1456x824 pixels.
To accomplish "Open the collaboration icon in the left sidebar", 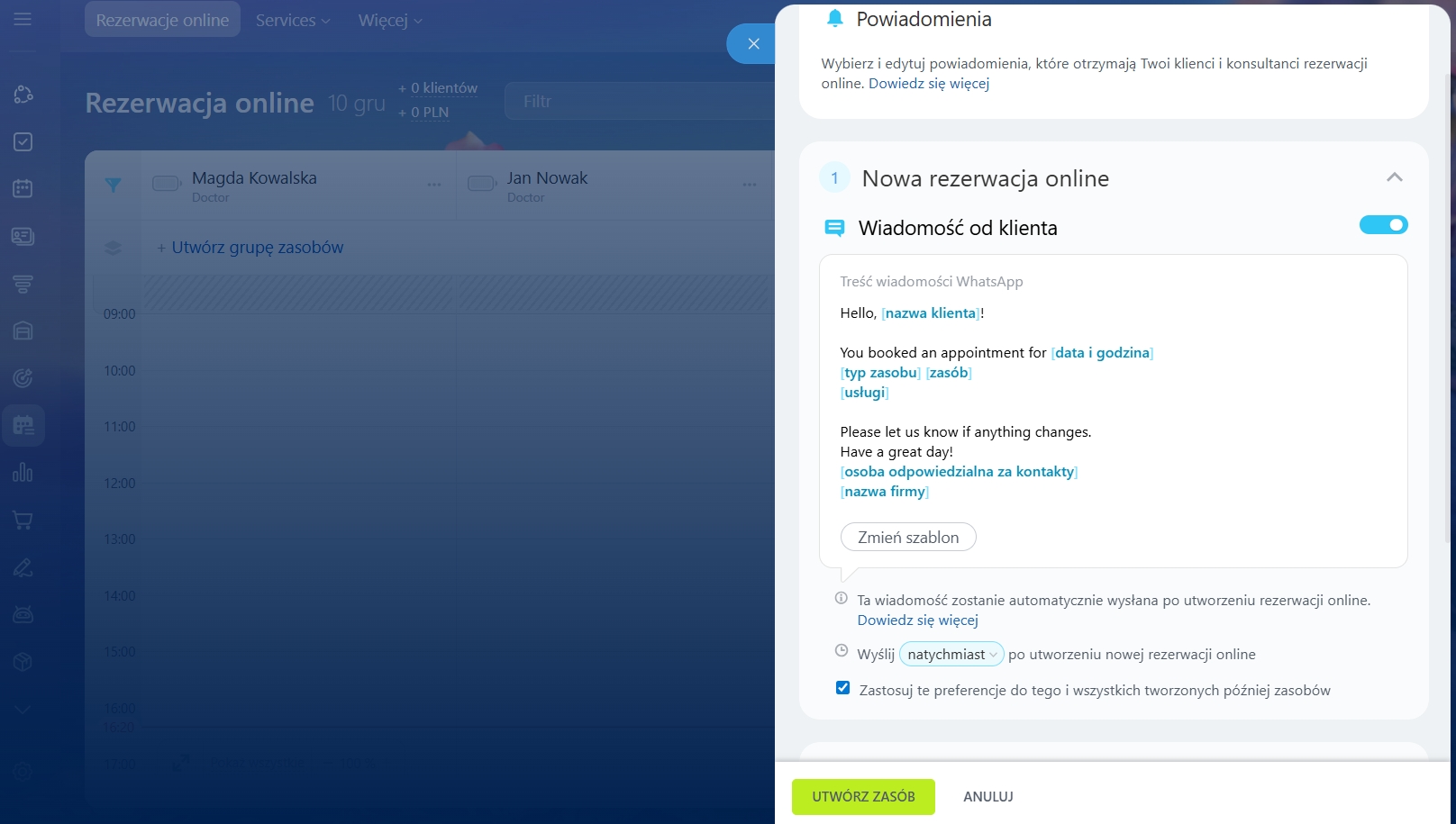I will (x=23, y=95).
